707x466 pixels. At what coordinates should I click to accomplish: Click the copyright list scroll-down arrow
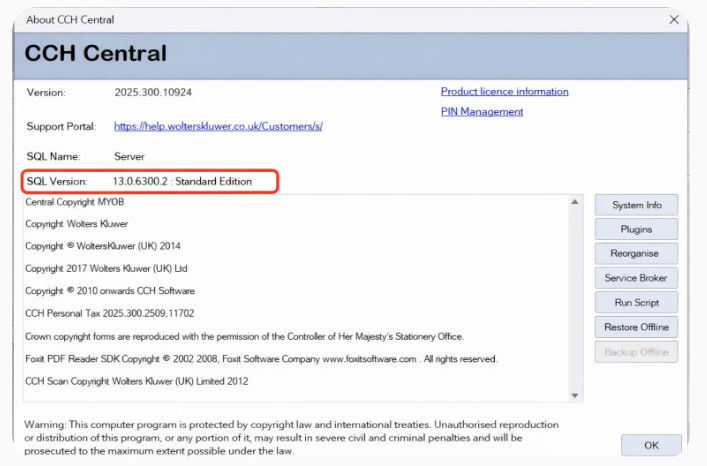click(575, 396)
